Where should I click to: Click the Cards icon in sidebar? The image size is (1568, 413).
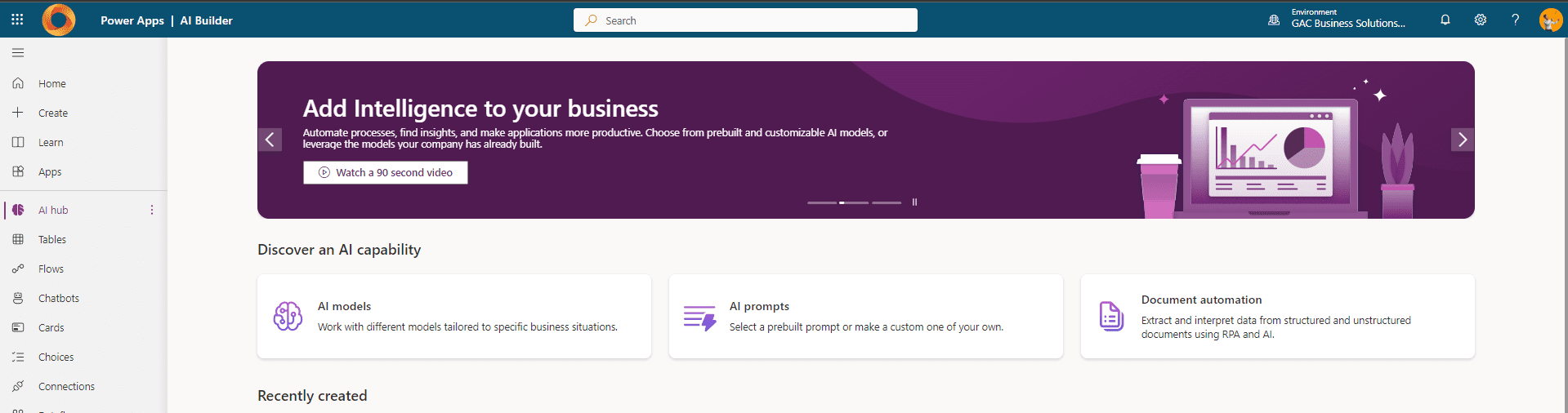[x=18, y=327]
